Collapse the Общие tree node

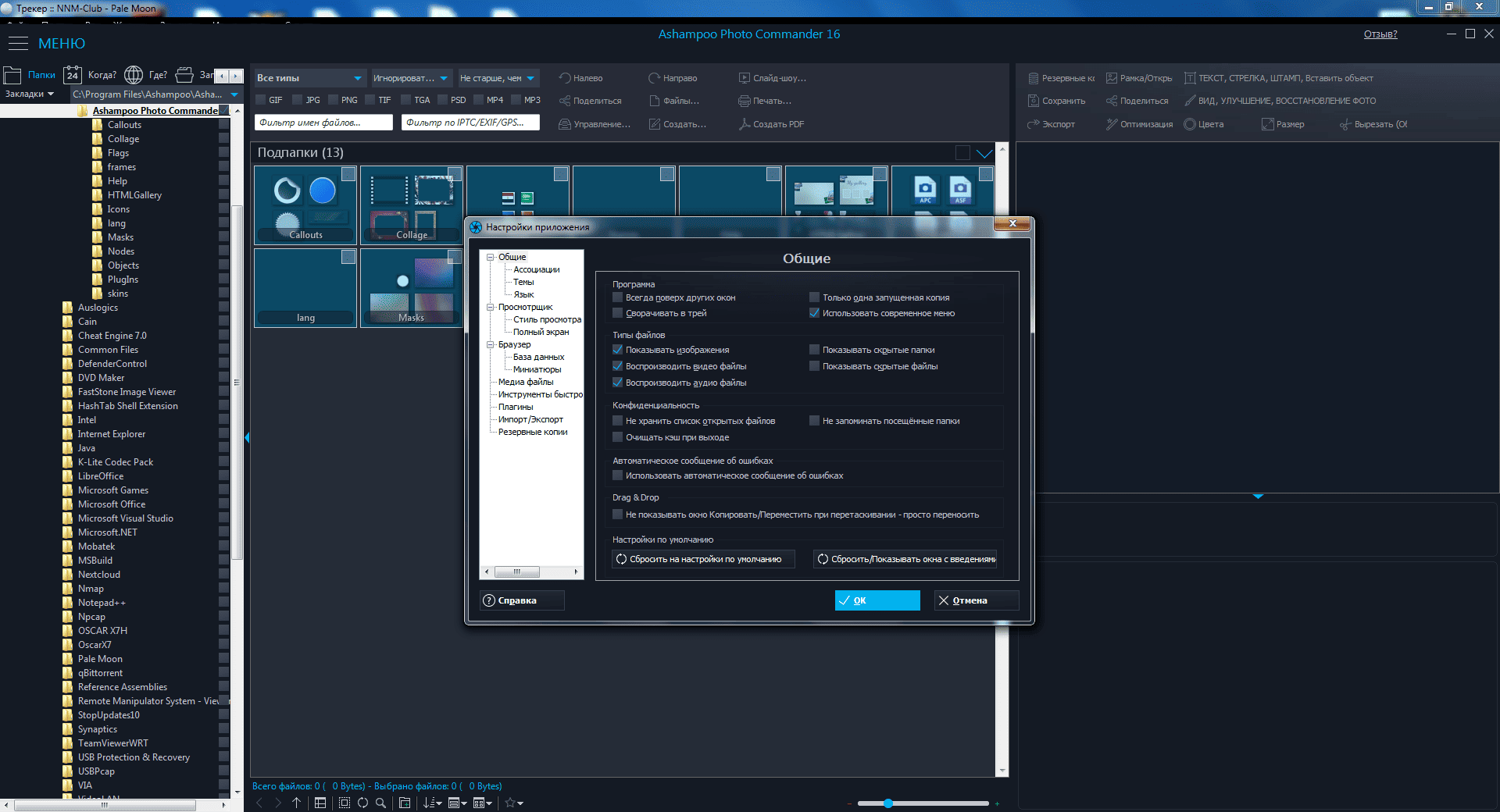(491, 257)
